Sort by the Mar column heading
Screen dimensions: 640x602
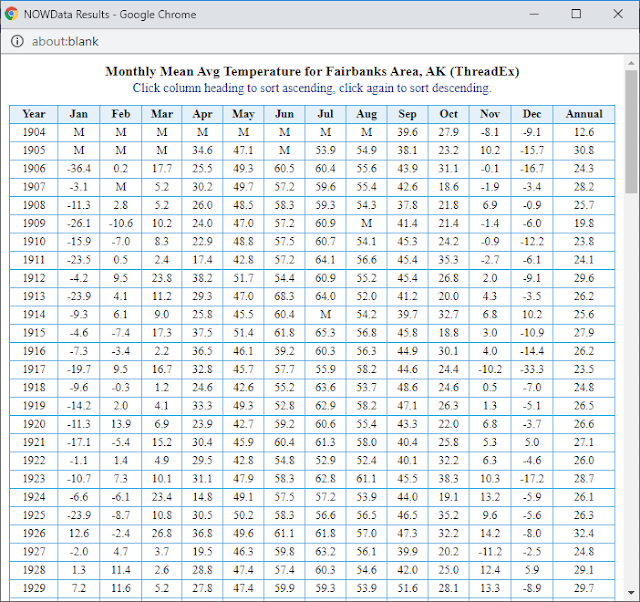coord(162,114)
